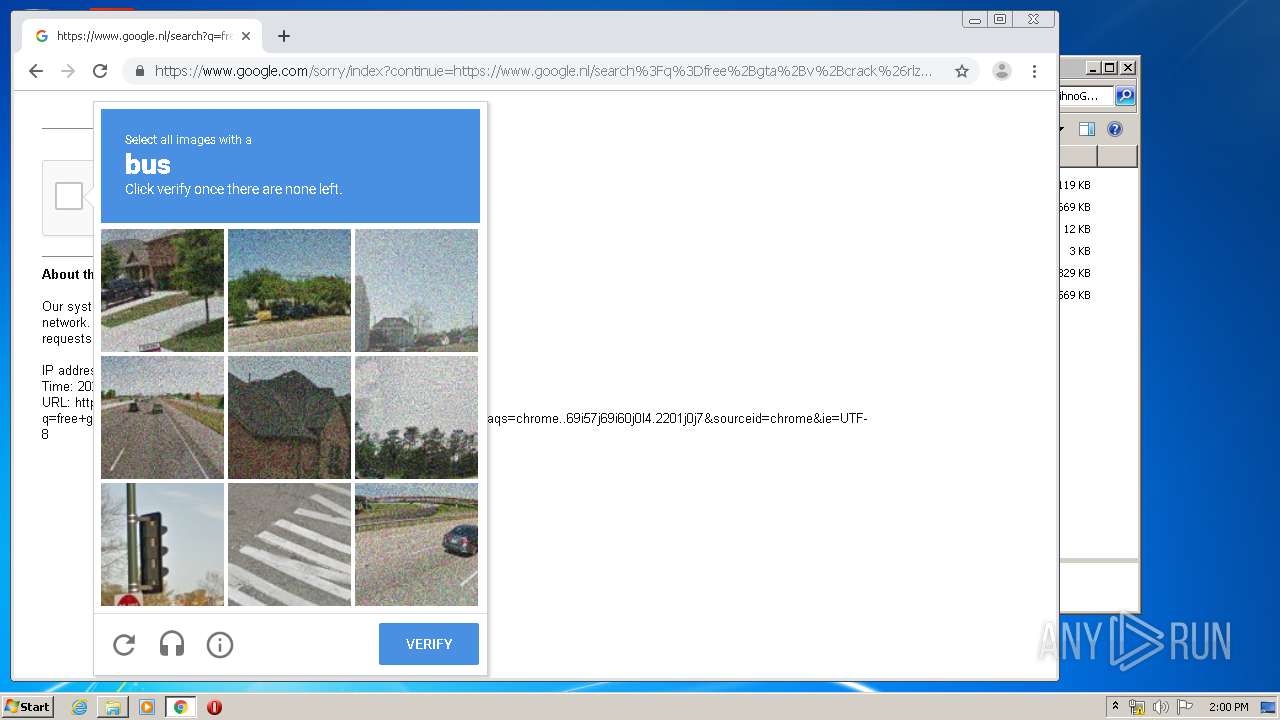Click the 119 KB size entry
The width and height of the screenshot is (1280, 720).
[x=1075, y=185]
